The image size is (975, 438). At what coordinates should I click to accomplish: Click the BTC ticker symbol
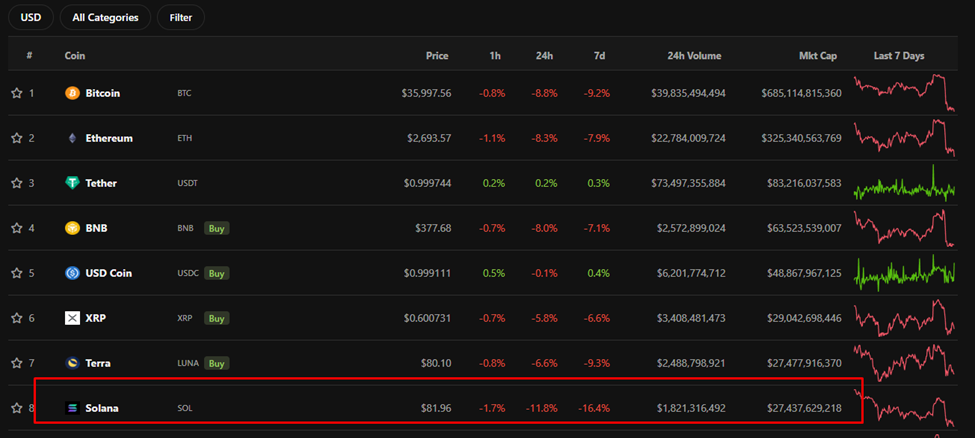pyautogui.click(x=184, y=93)
